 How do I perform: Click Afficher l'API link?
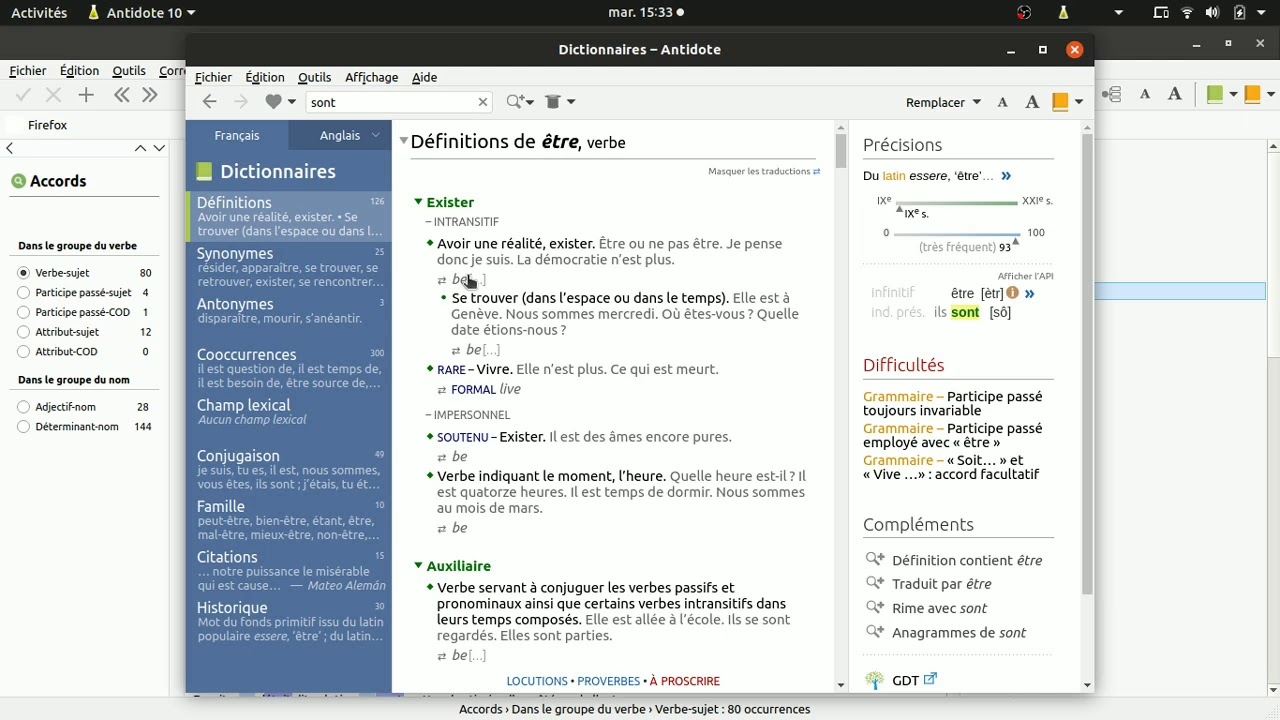click(x=1025, y=276)
